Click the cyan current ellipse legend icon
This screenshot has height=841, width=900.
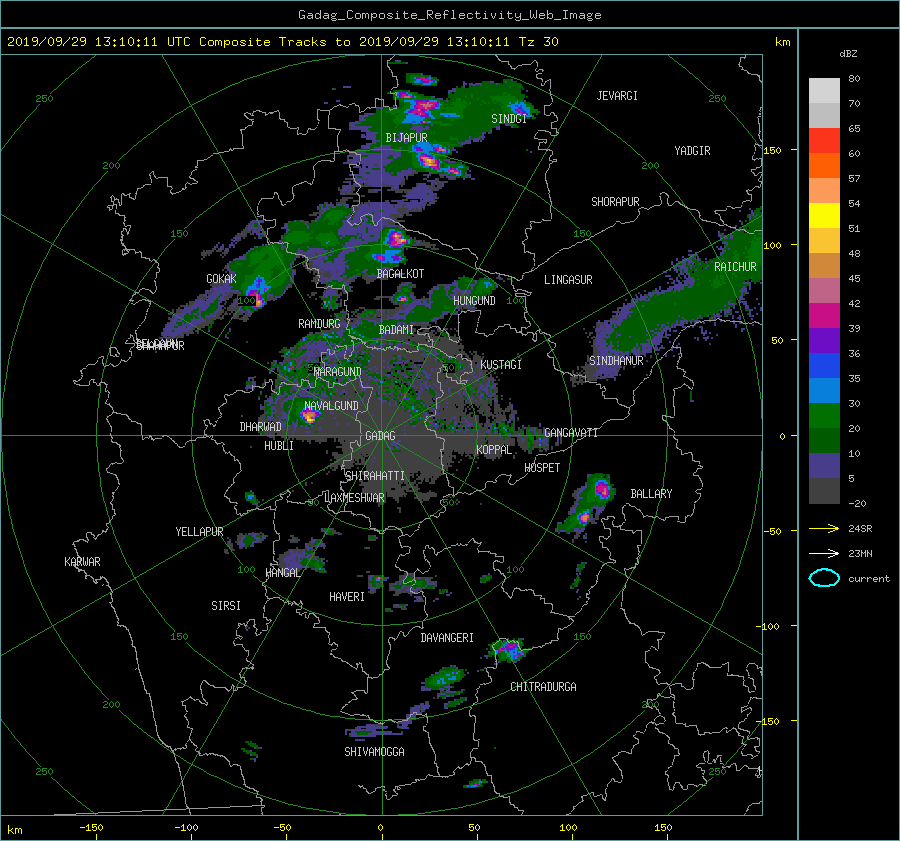pos(824,578)
